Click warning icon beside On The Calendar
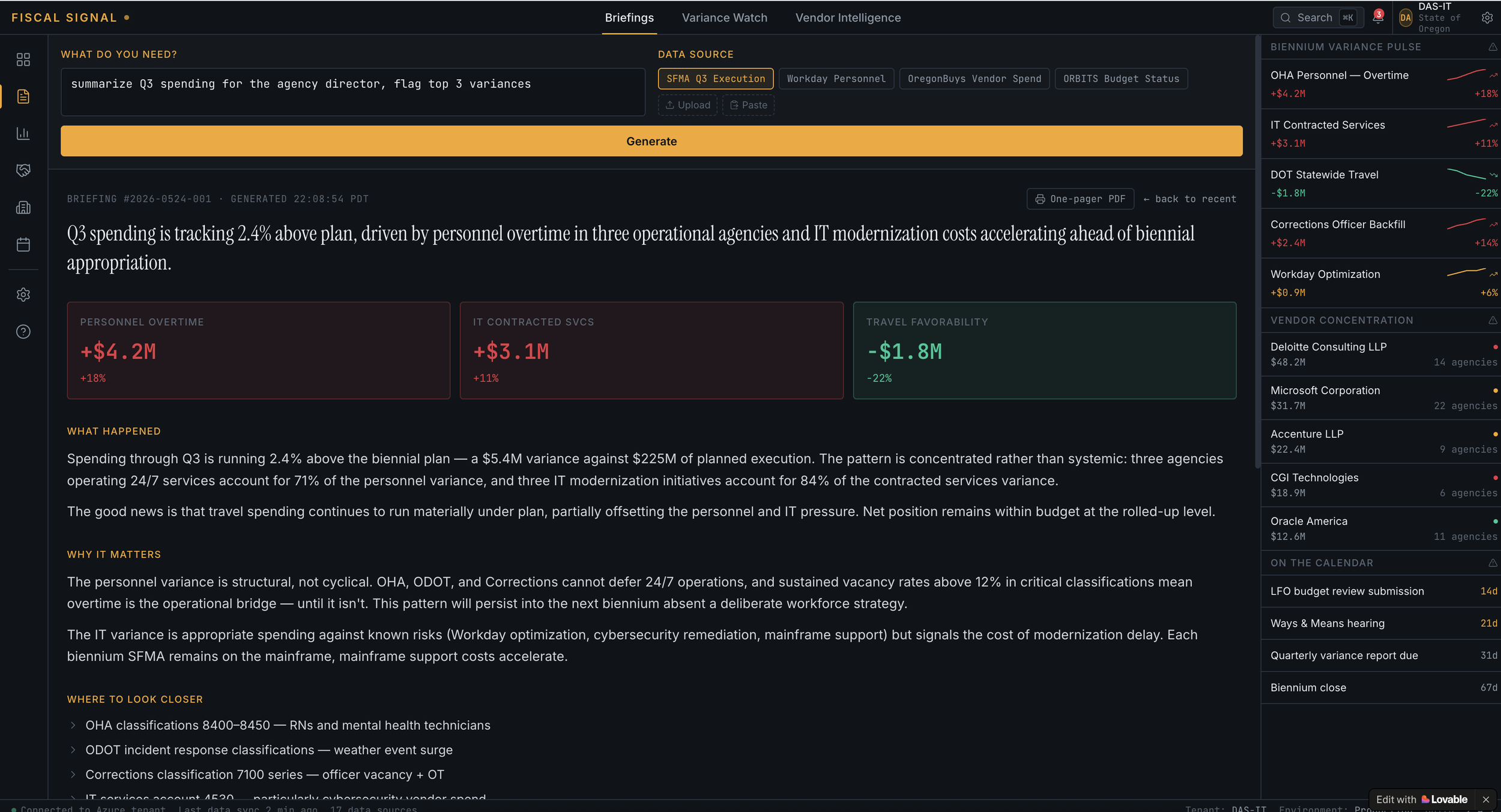Viewport: 1501px width, 812px height. (1493, 563)
